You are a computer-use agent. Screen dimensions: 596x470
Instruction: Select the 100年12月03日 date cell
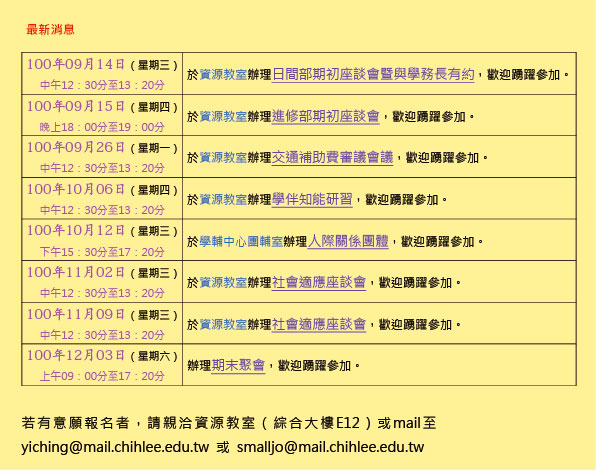tap(102, 365)
